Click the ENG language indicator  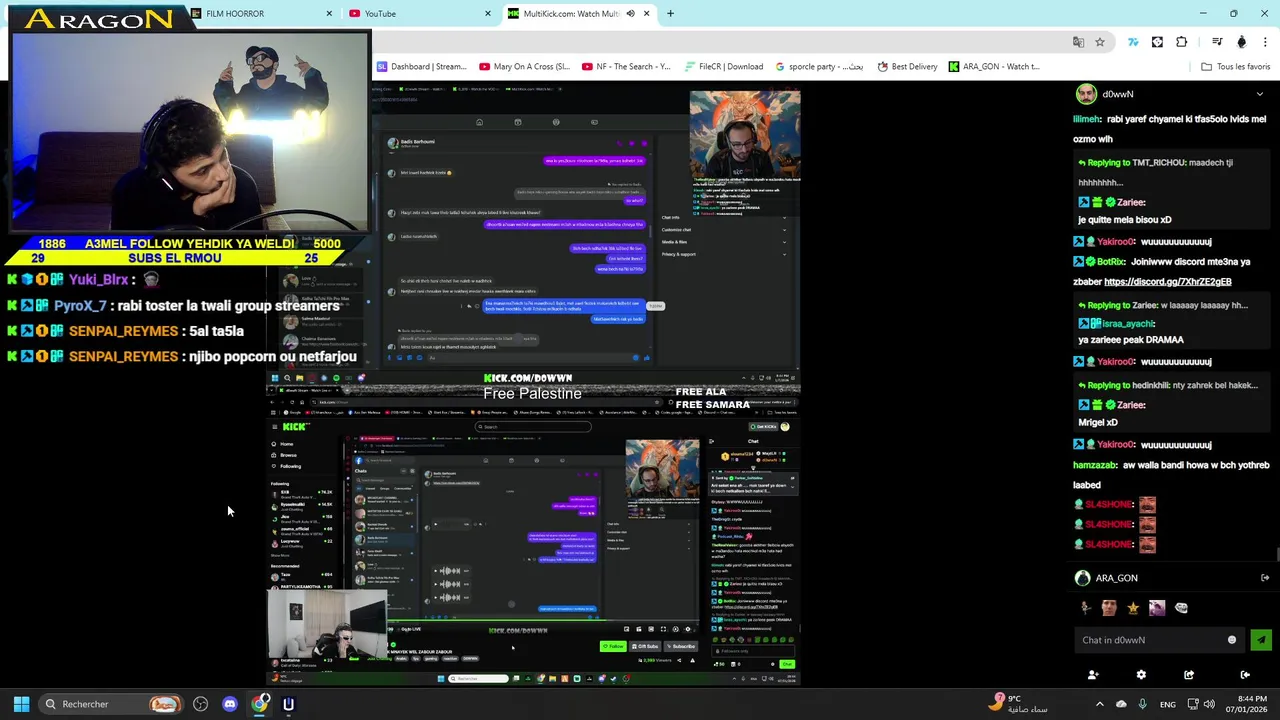(x=1167, y=705)
